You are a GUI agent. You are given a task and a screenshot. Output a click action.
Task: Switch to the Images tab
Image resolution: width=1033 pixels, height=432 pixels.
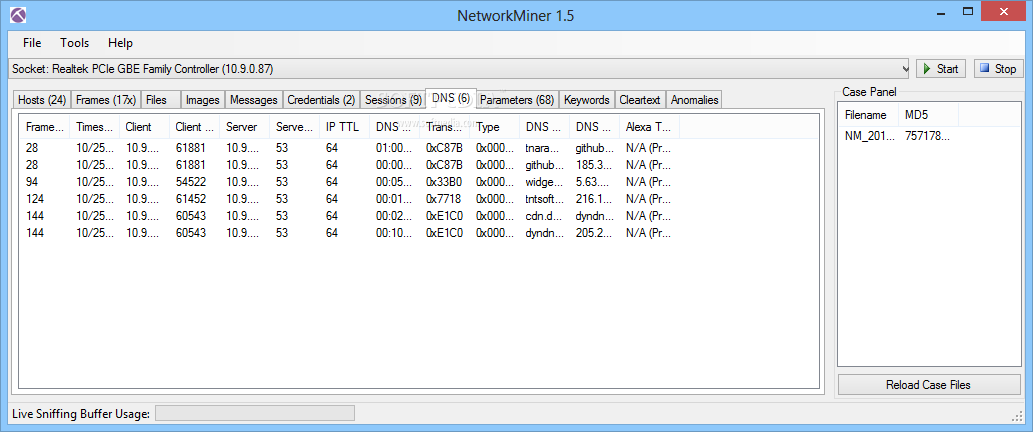(203, 100)
